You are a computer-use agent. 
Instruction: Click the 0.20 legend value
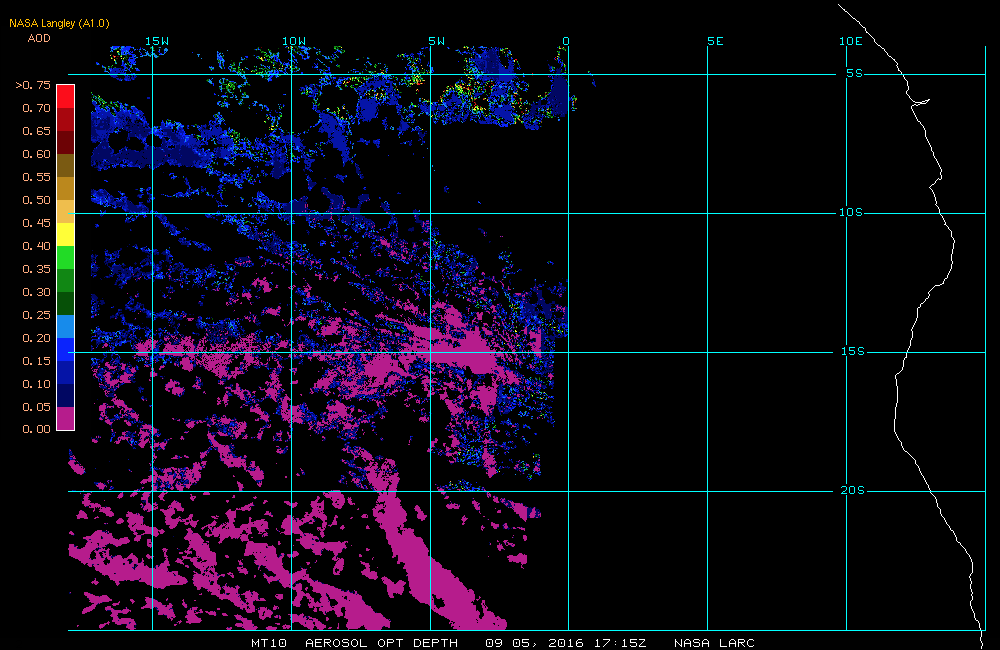click(x=36, y=338)
